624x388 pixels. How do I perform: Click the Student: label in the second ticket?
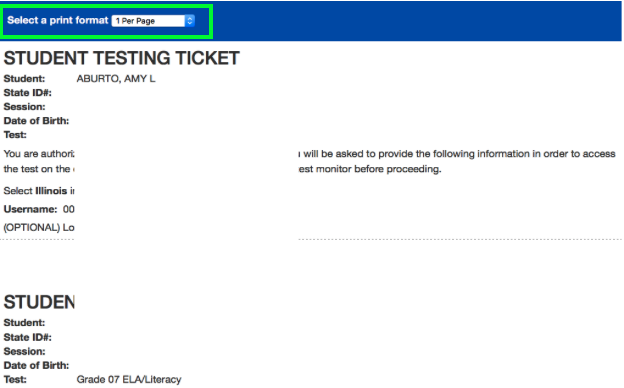pyautogui.click(x=24, y=323)
